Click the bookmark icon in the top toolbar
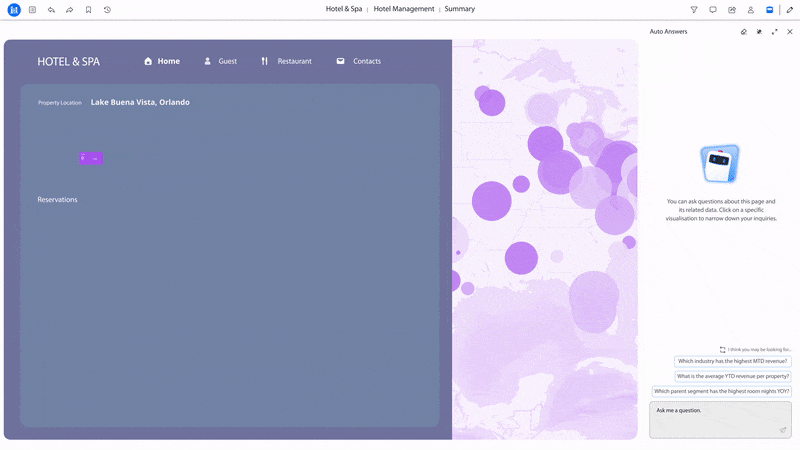The image size is (800, 450). click(x=88, y=9)
